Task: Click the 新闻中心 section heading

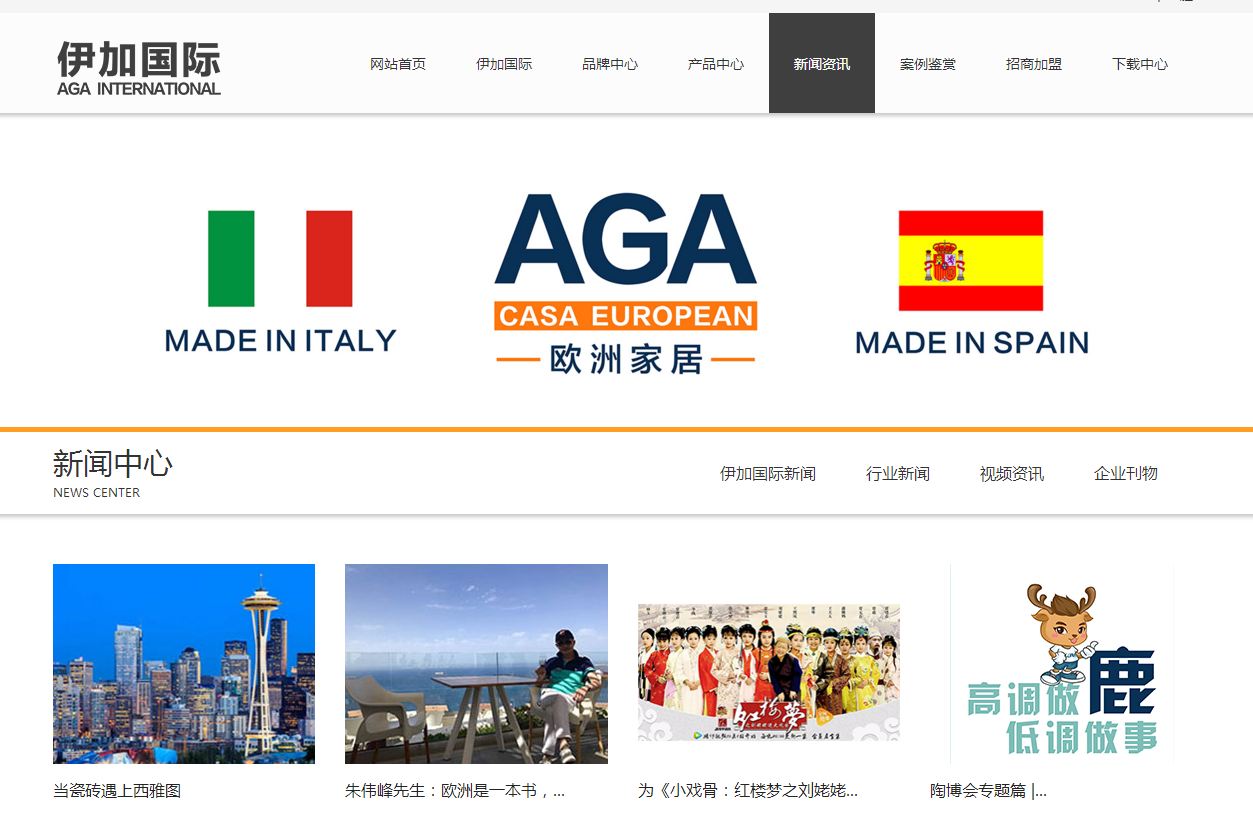Action: coord(113,464)
